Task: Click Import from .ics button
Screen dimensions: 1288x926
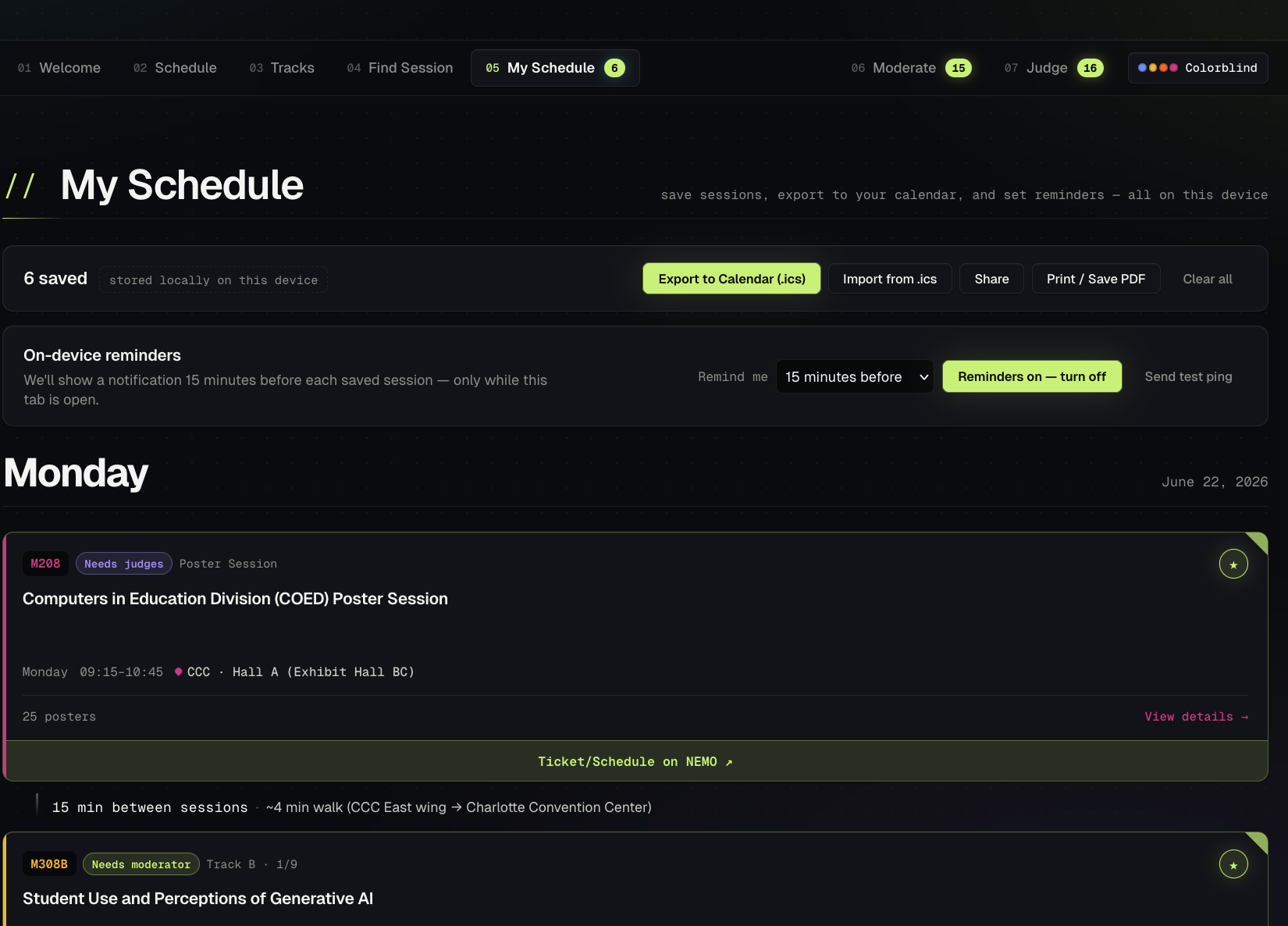Action: 890,279
